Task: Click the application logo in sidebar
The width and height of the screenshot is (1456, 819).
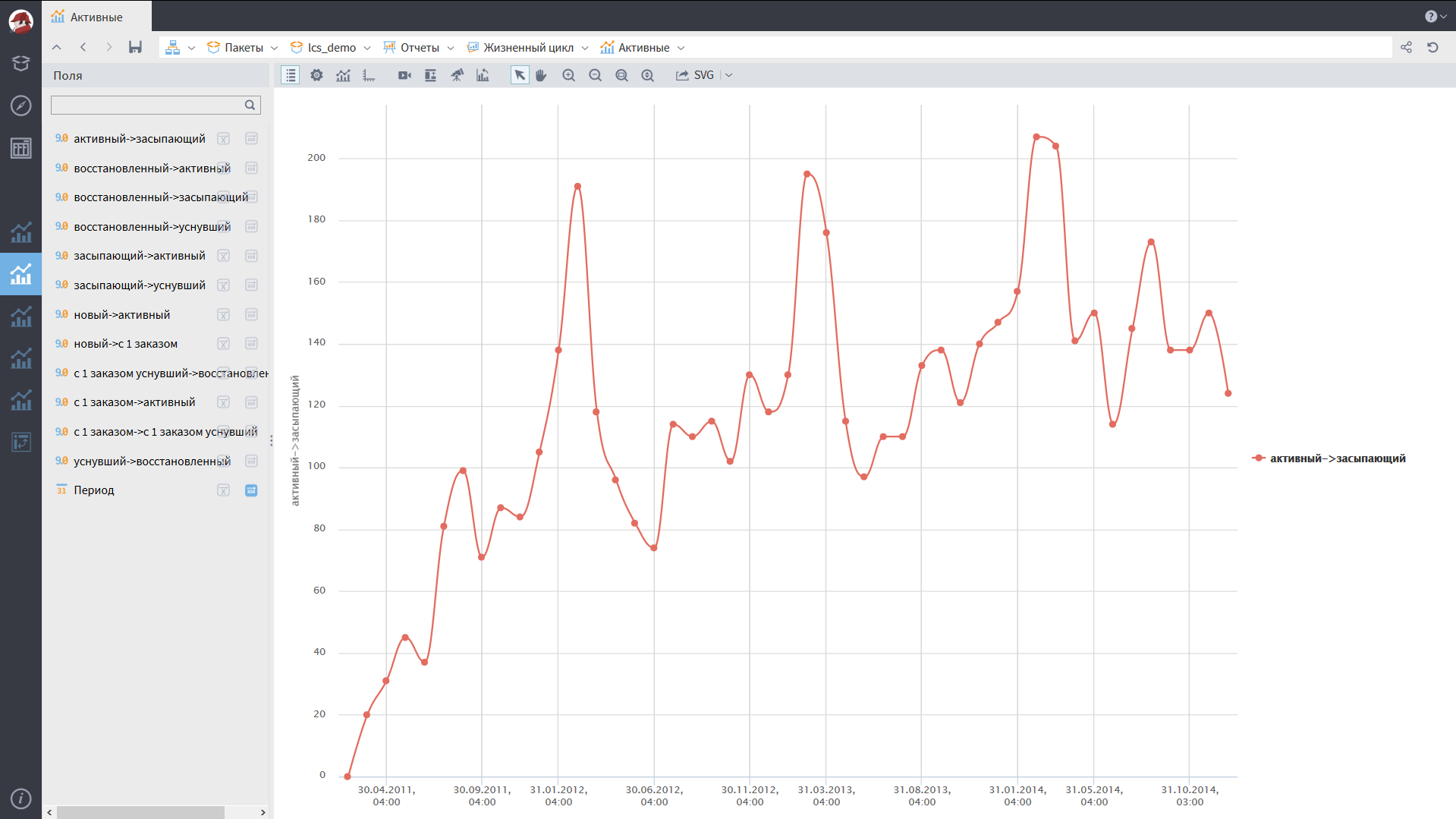Action: click(x=20, y=20)
